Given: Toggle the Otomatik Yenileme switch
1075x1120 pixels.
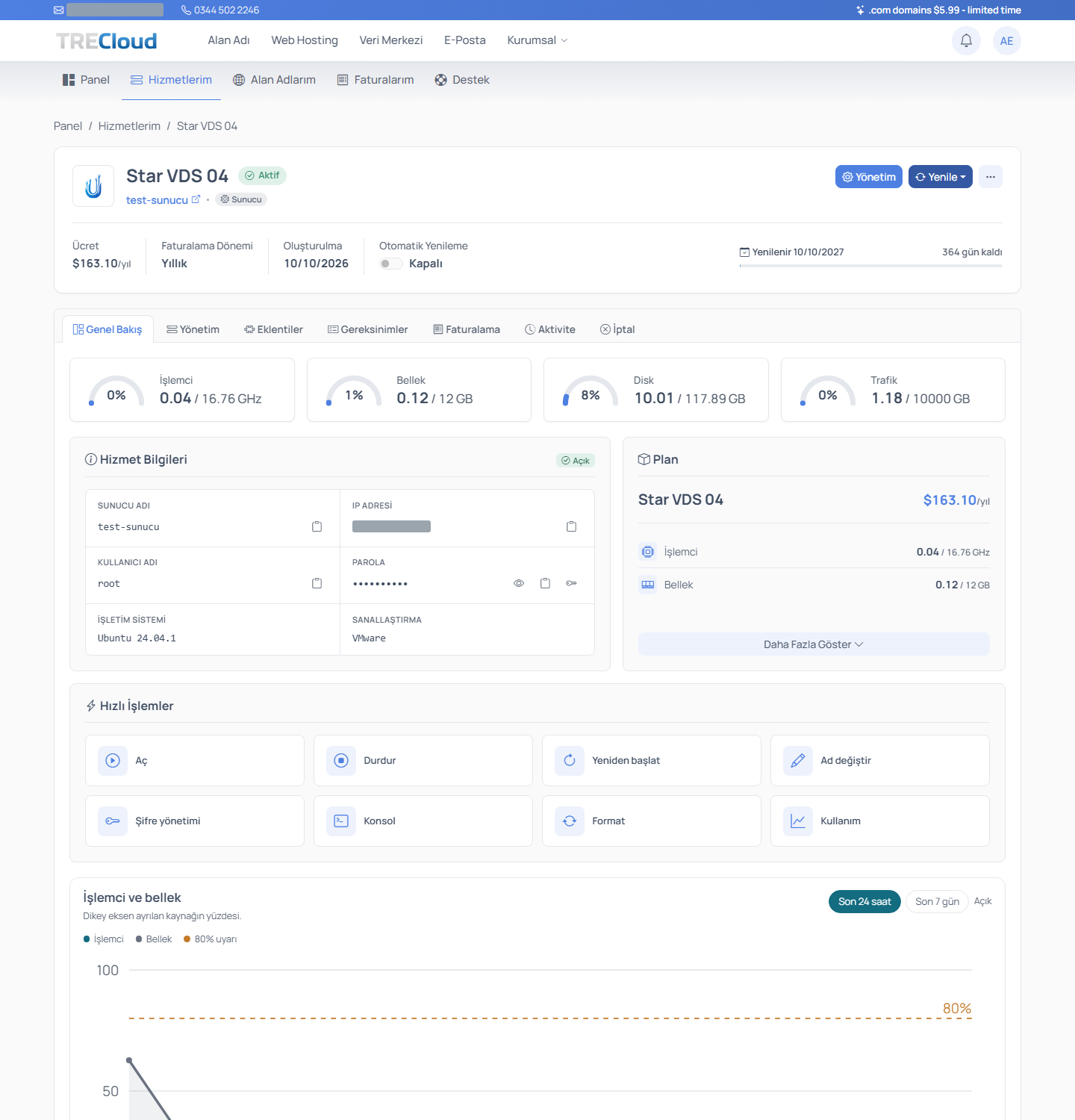Looking at the screenshot, I should (390, 264).
